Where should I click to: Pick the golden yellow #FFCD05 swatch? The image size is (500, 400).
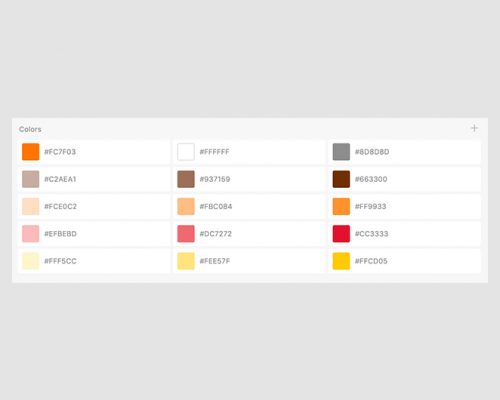(x=341, y=261)
